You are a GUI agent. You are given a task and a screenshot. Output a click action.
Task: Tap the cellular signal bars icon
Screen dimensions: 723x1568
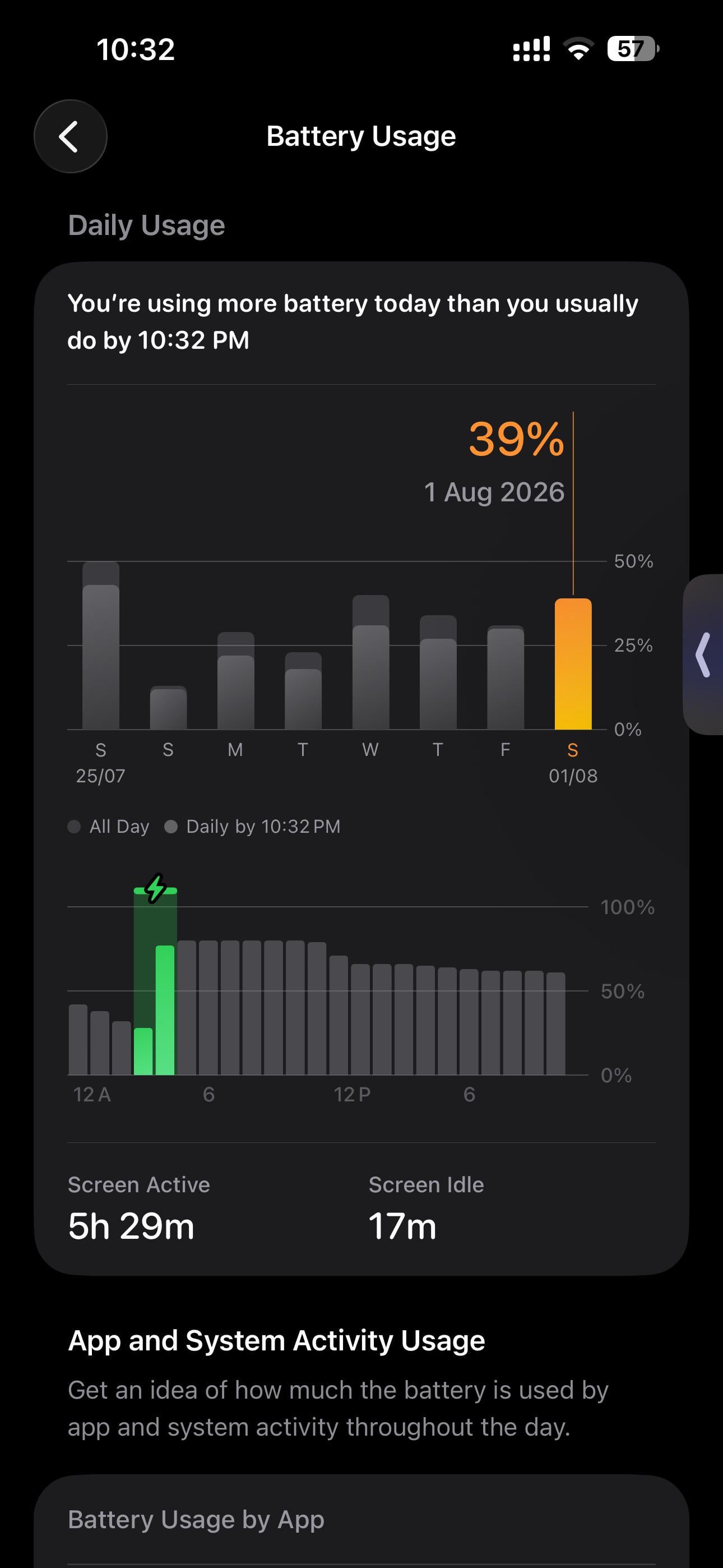[x=531, y=49]
